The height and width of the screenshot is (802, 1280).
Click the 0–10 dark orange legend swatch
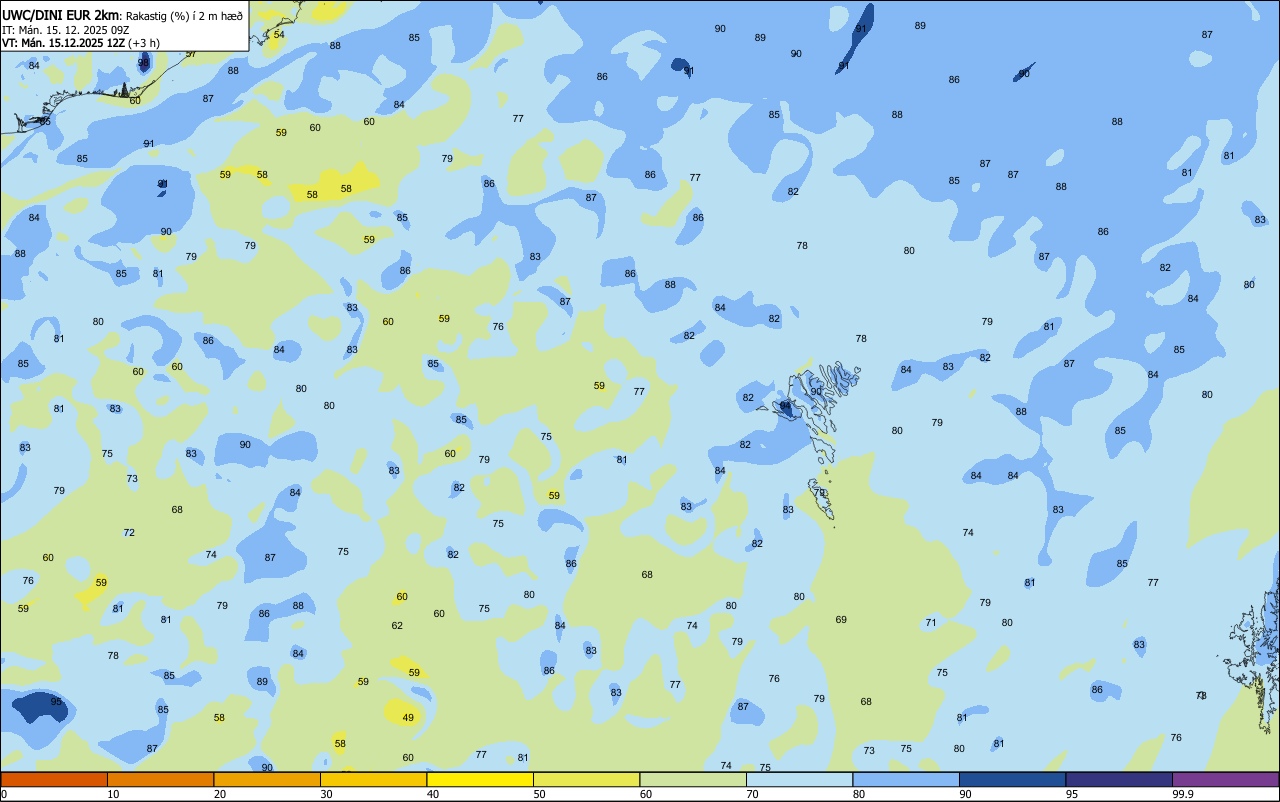tap(54, 779)
